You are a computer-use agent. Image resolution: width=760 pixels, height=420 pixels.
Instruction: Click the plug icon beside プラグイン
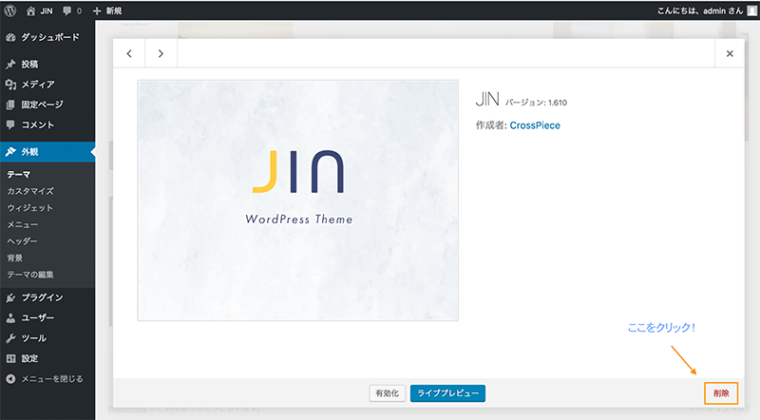(11, 297)
